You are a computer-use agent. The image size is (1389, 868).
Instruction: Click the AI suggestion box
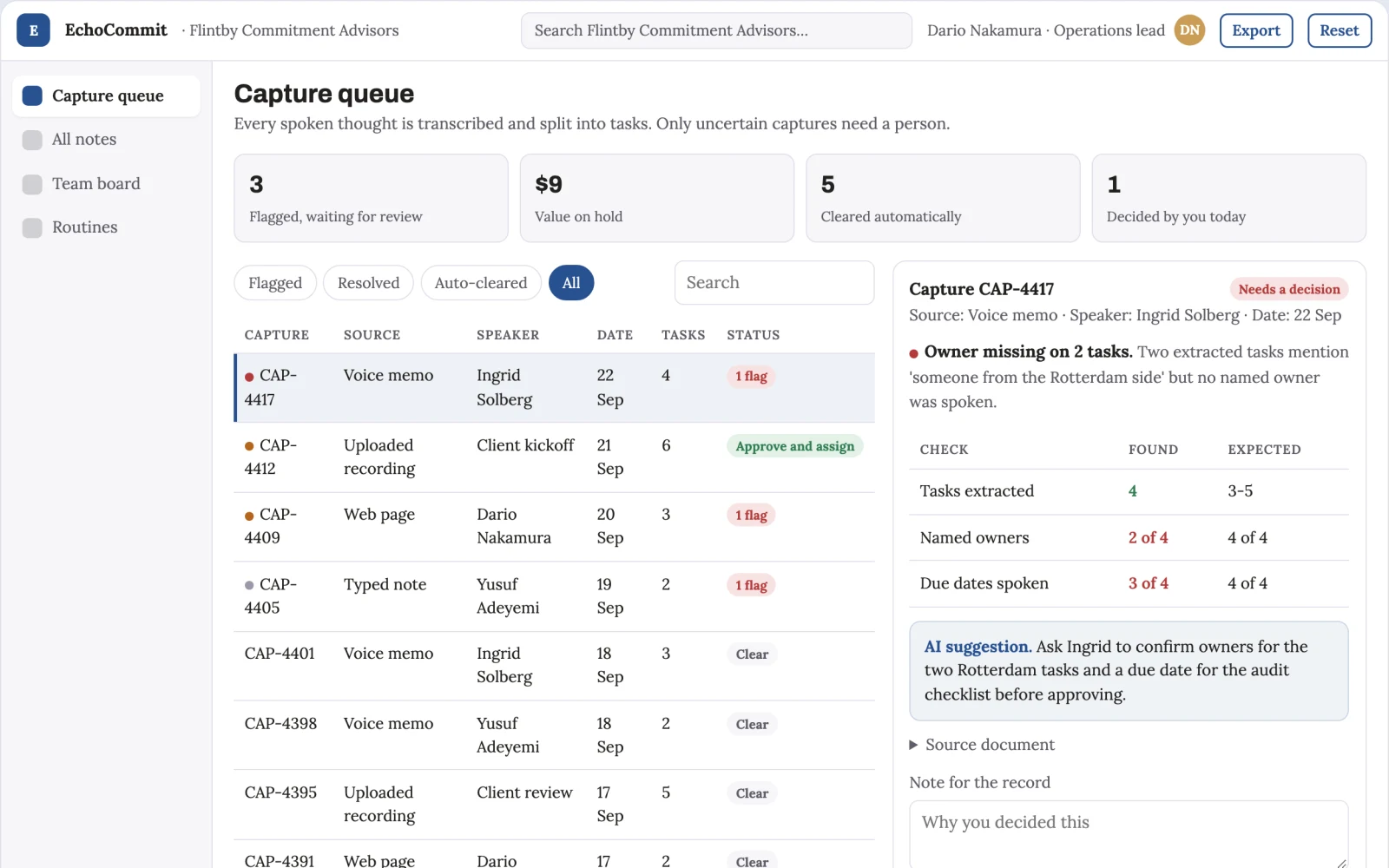(1129, 671)
